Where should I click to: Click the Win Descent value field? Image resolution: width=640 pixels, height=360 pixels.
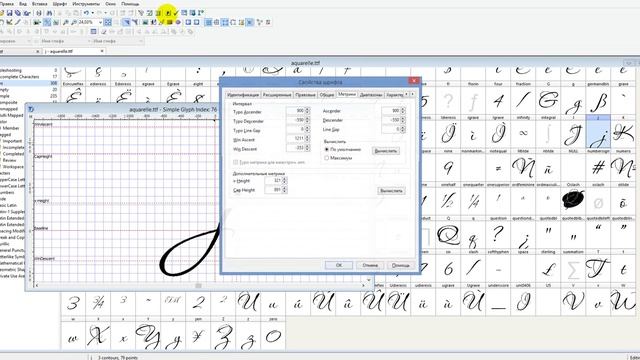point(296,148)
